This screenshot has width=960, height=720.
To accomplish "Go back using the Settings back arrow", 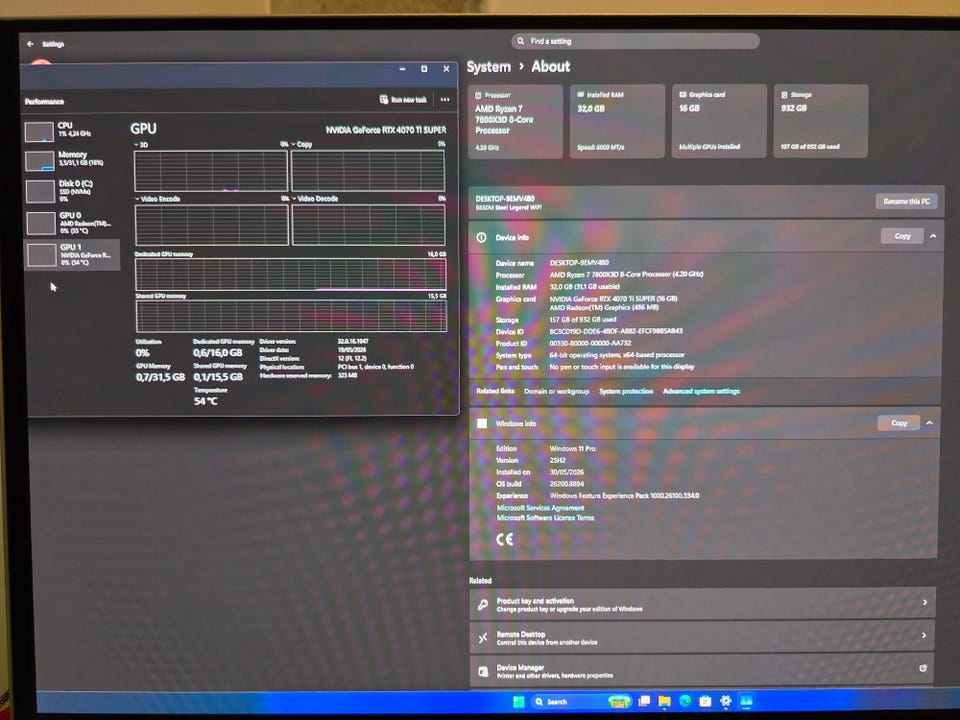I will point(30,44).
